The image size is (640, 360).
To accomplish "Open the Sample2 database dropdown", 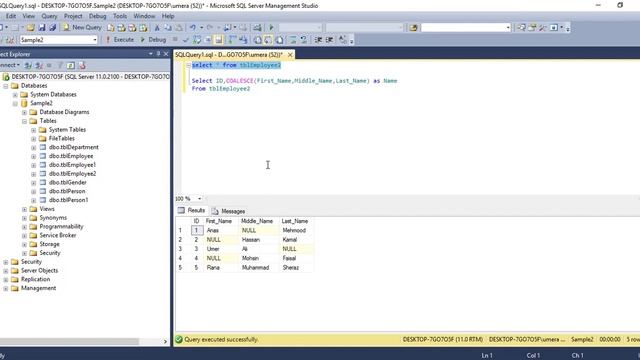I will (95, 40).
